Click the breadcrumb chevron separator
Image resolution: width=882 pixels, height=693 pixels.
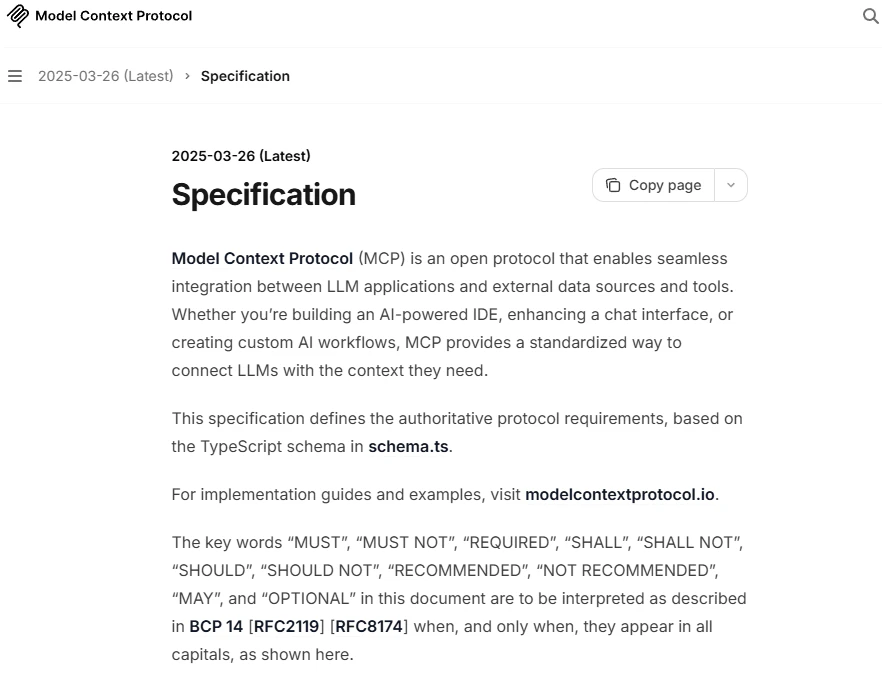tap(187, 76)
